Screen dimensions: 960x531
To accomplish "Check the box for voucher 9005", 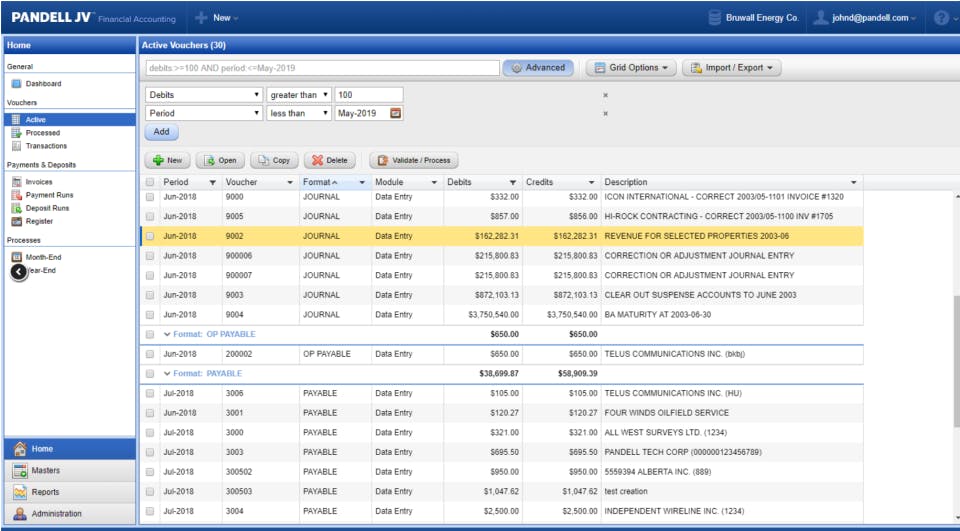I will [x=150, y=217].
